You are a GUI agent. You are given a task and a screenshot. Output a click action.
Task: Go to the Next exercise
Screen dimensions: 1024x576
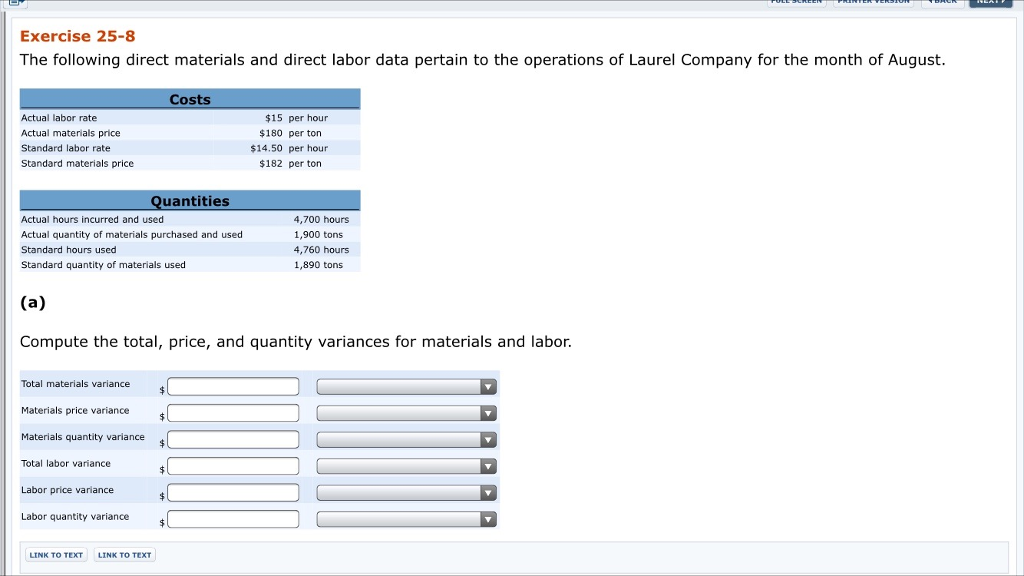[991, 3]
